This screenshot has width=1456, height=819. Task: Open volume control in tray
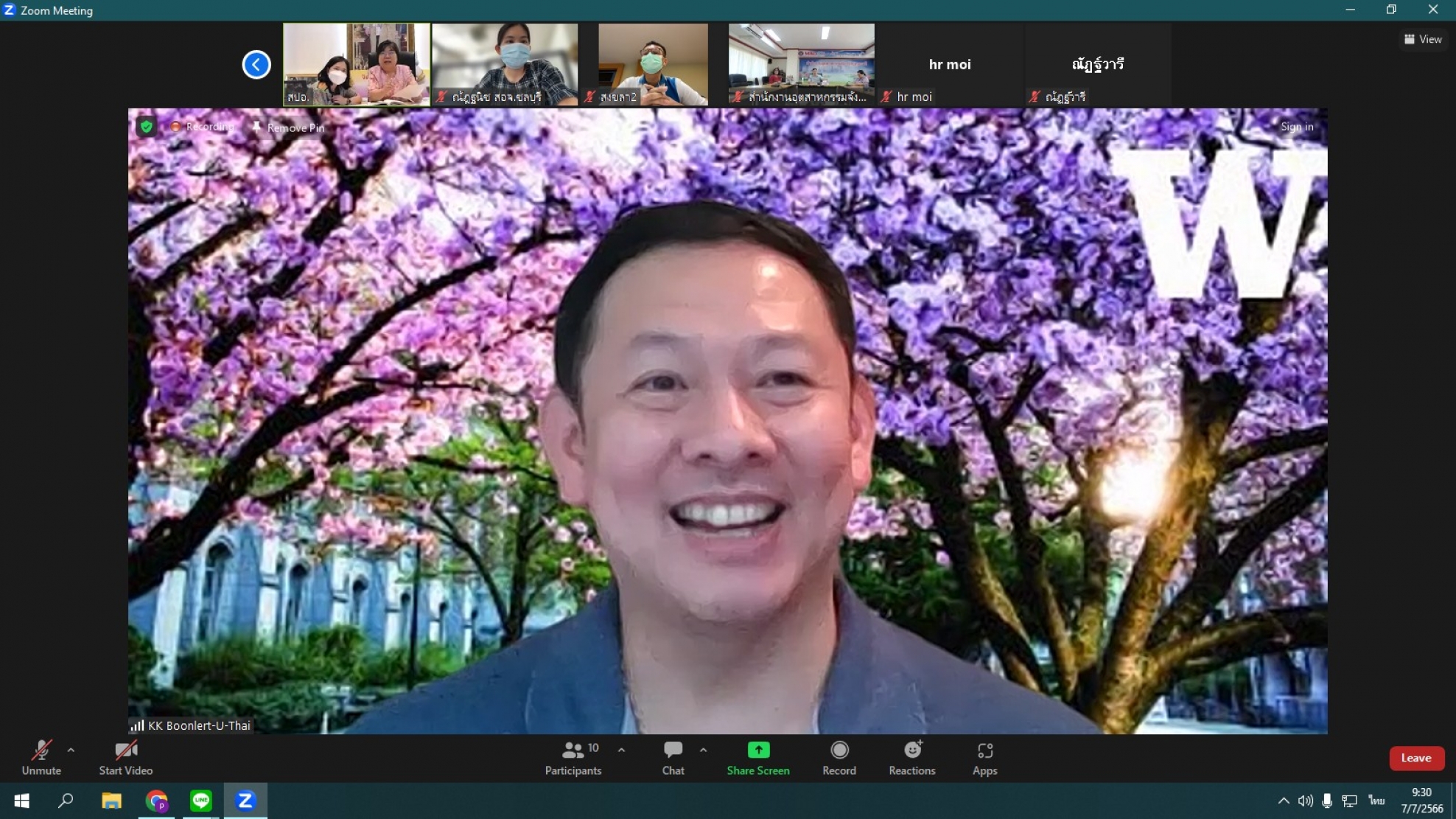pyautogui.click(x=1306, y=801)
